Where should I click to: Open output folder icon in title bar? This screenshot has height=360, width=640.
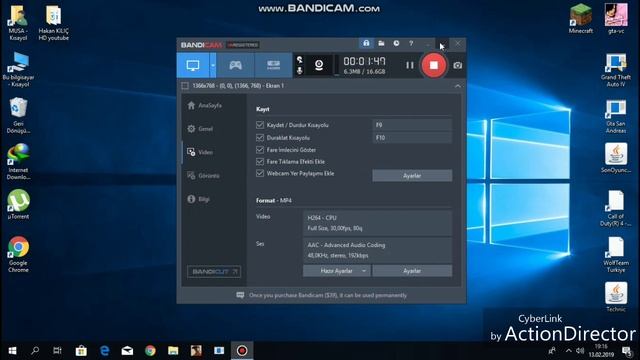click(x=381, y=43)
